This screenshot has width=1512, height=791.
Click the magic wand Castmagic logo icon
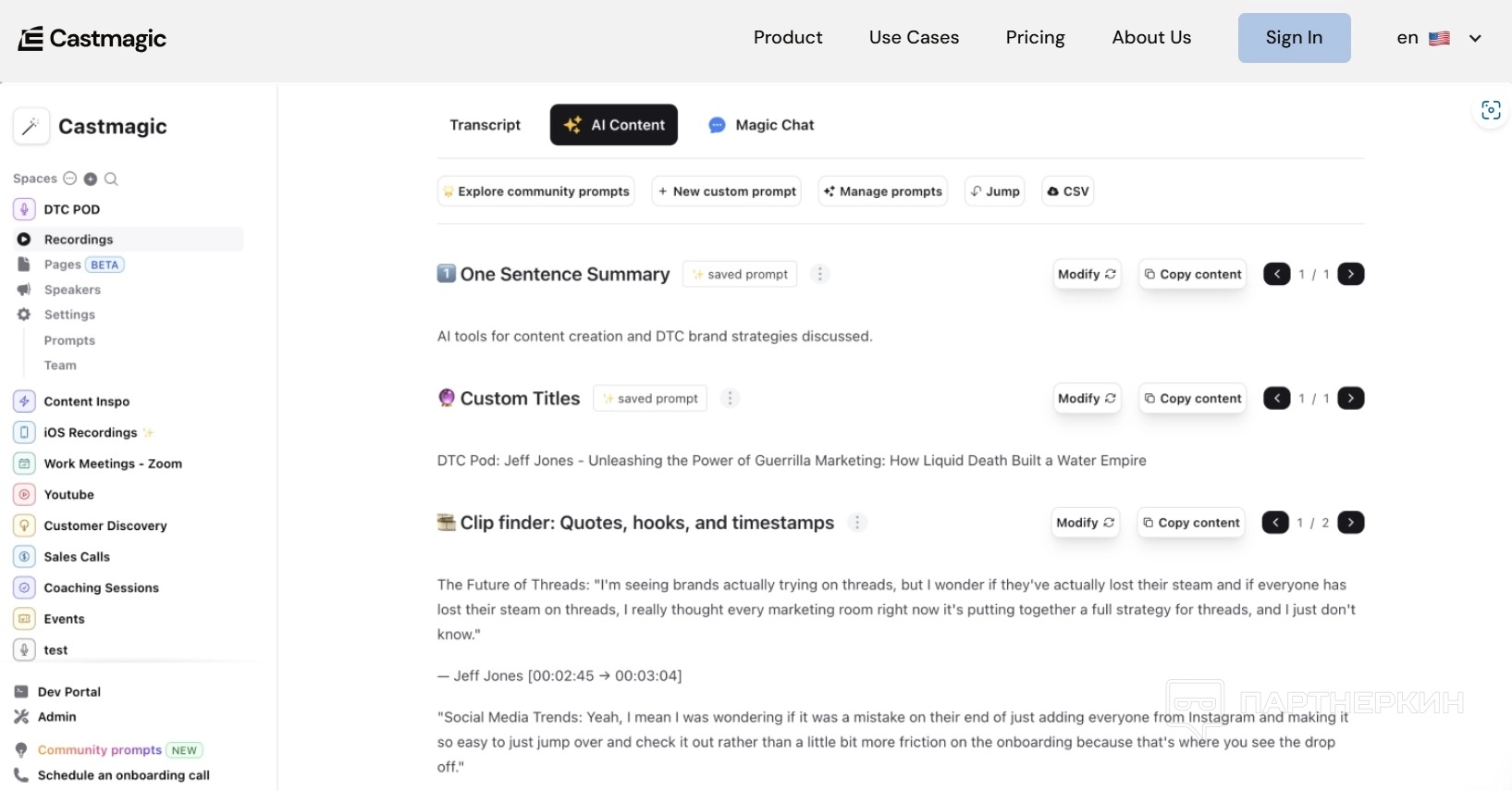31,127
